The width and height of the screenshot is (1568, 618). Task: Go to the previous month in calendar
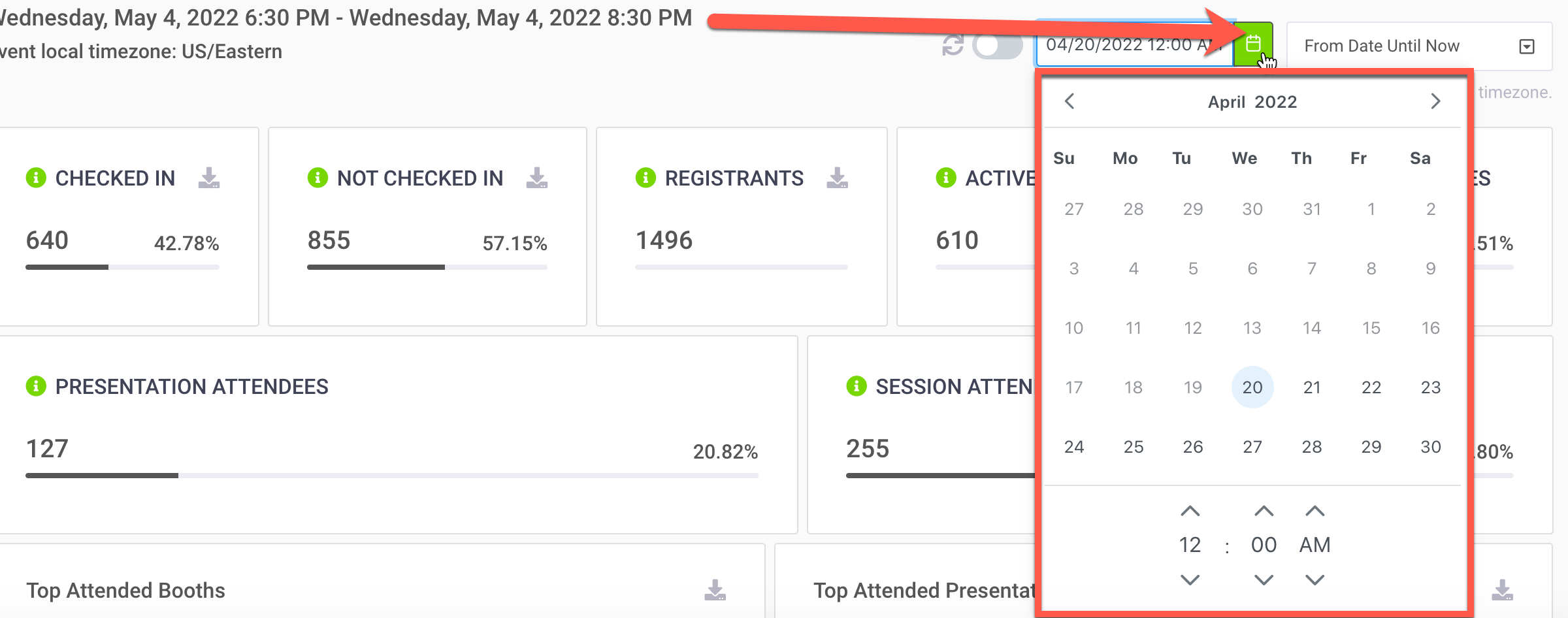click(1070, 101)
